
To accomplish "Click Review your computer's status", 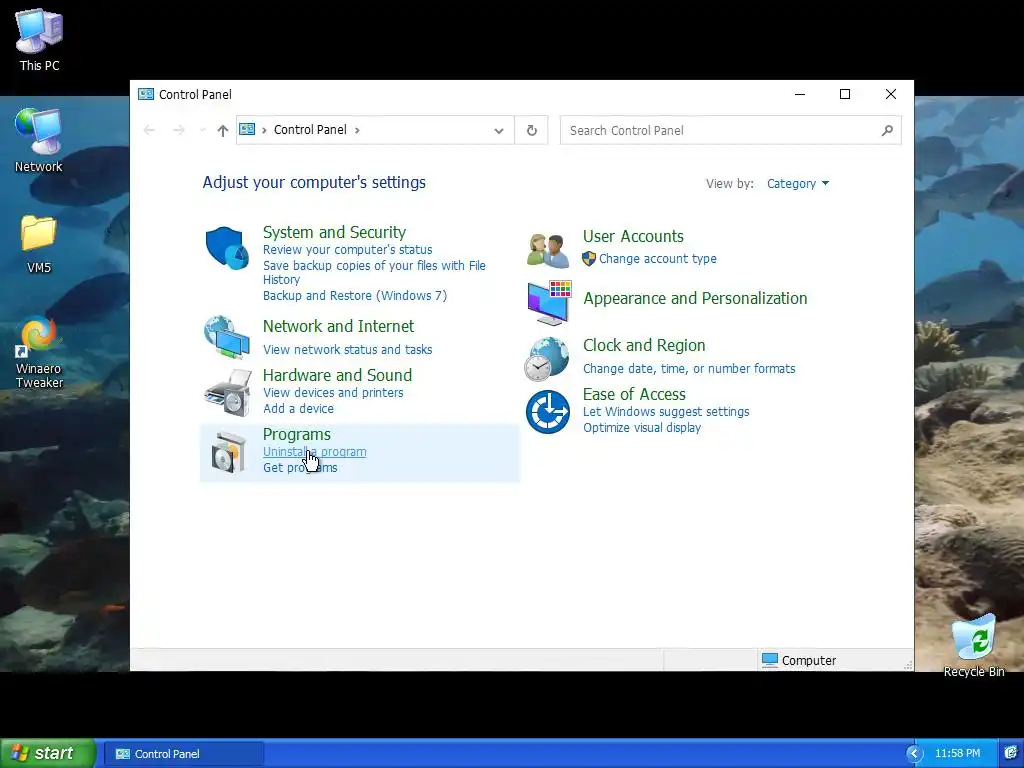I will tap(347, 249).
